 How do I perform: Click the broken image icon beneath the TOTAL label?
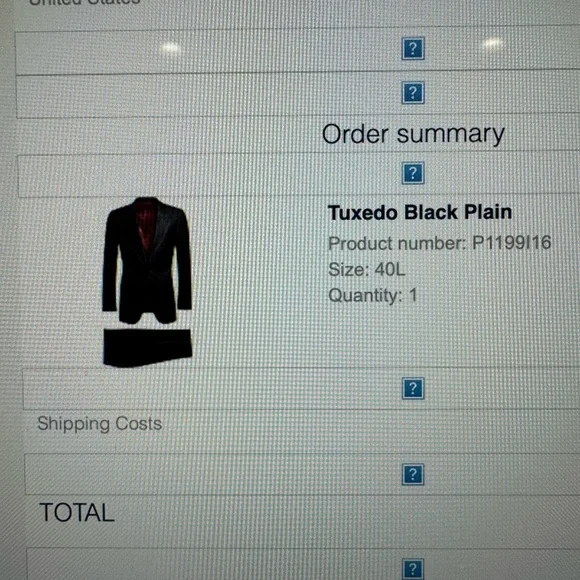(413, 569)
